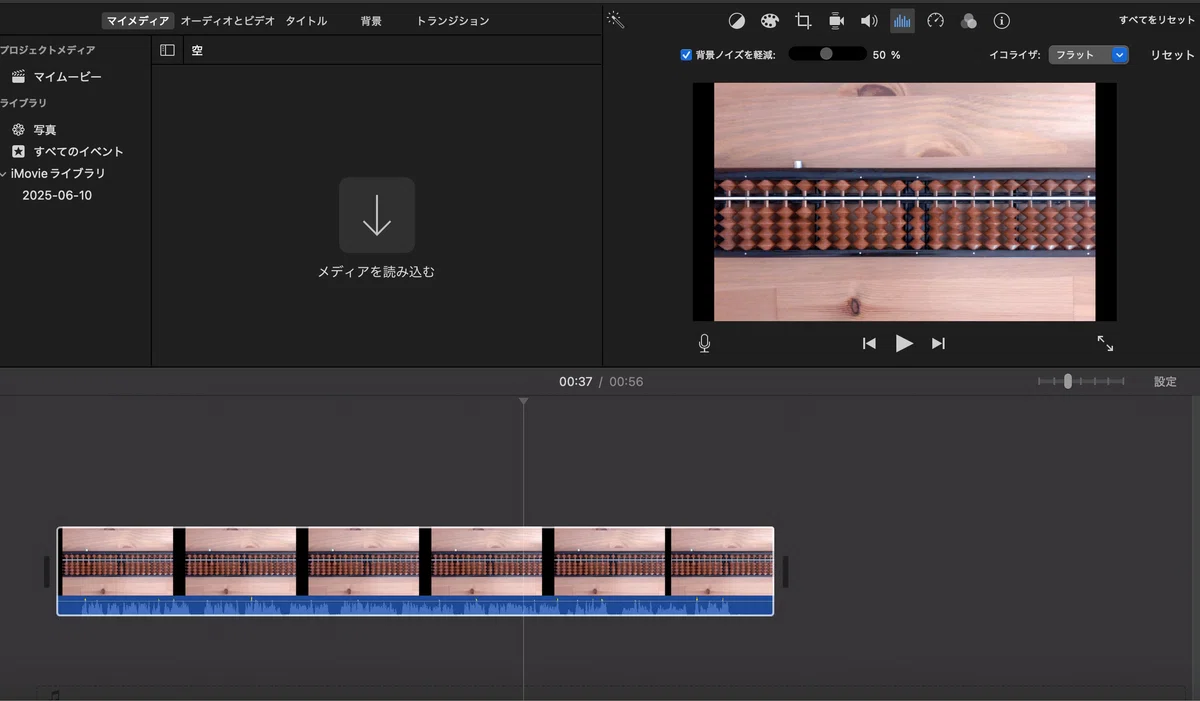This screenshot has height=701, width=1200.
Task: Adjust the noise reduction percentage slider
Action: click(x=827, y=54)
